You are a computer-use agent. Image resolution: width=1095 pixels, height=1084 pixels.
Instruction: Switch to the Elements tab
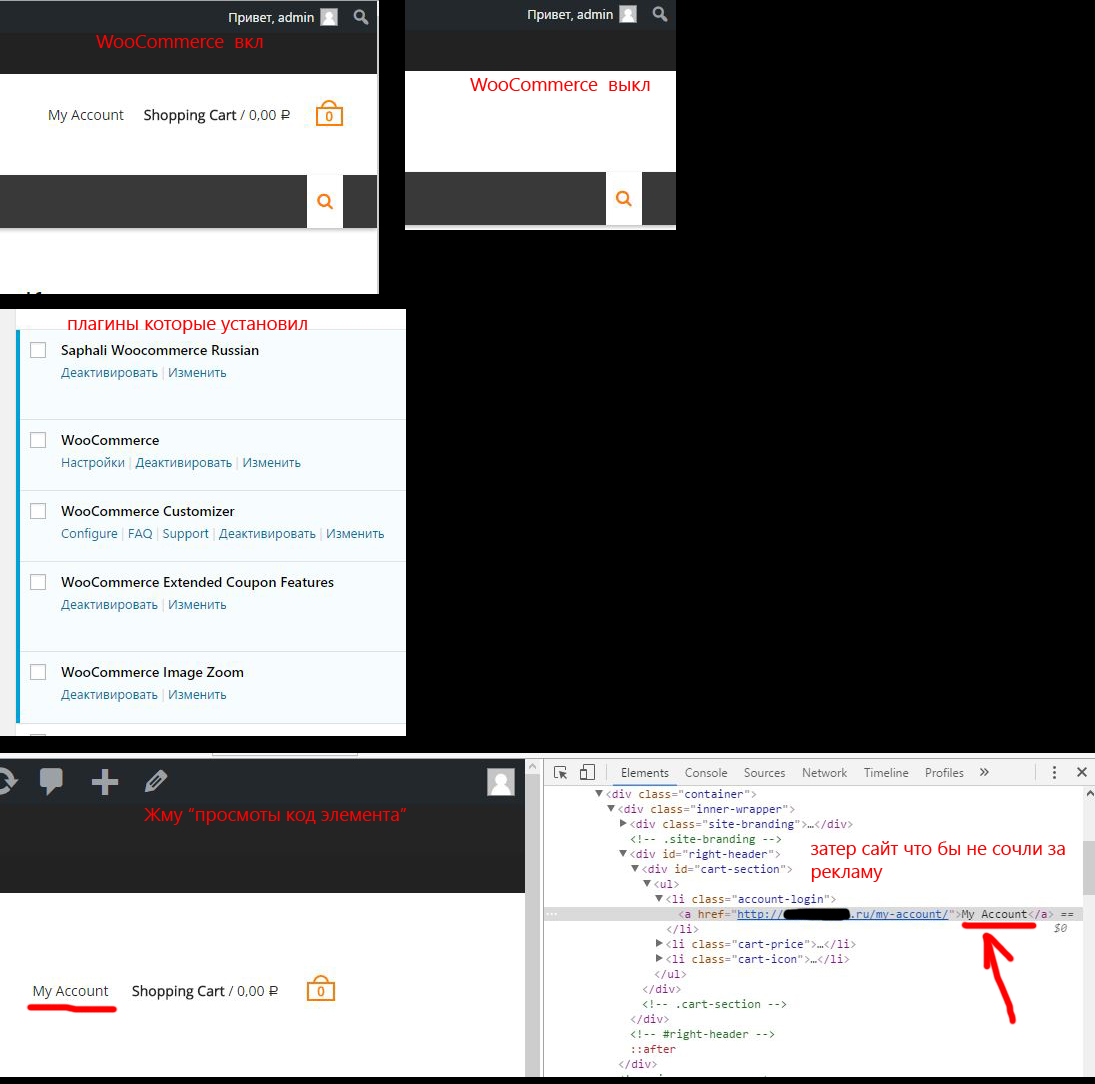tap(645, 772)
